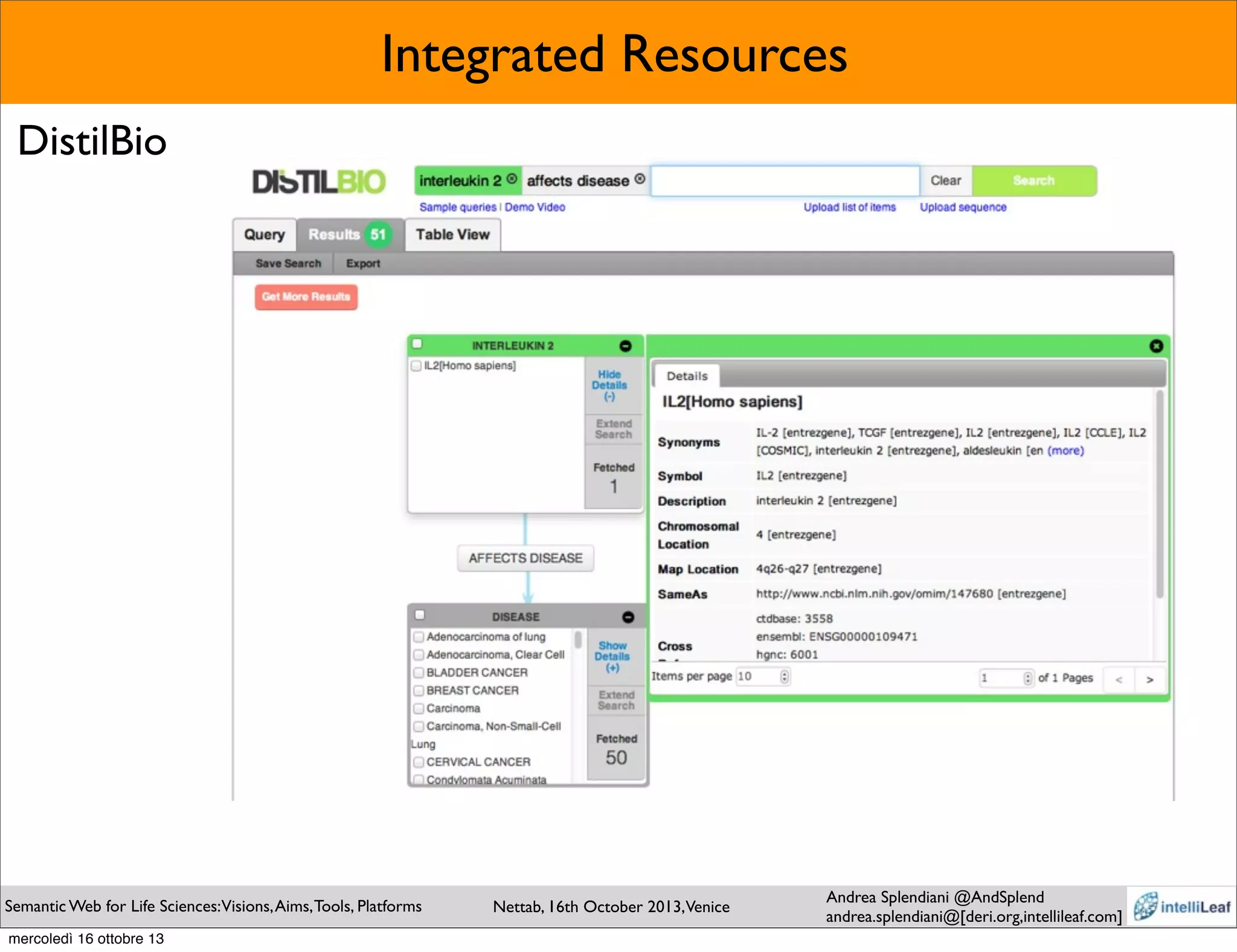Click the Map Location value 4q26-q27
1237x952 pixels.
coord(782,569)
